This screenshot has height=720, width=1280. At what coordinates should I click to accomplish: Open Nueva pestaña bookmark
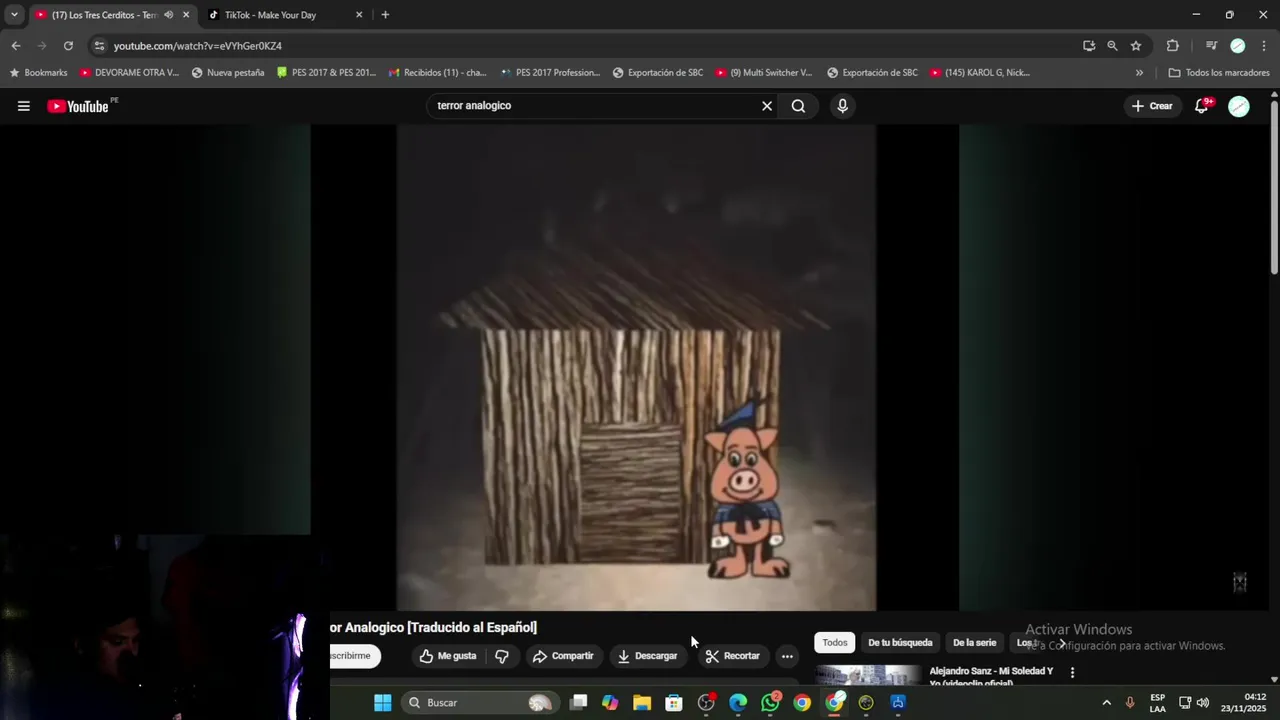(x=228, y=73)
